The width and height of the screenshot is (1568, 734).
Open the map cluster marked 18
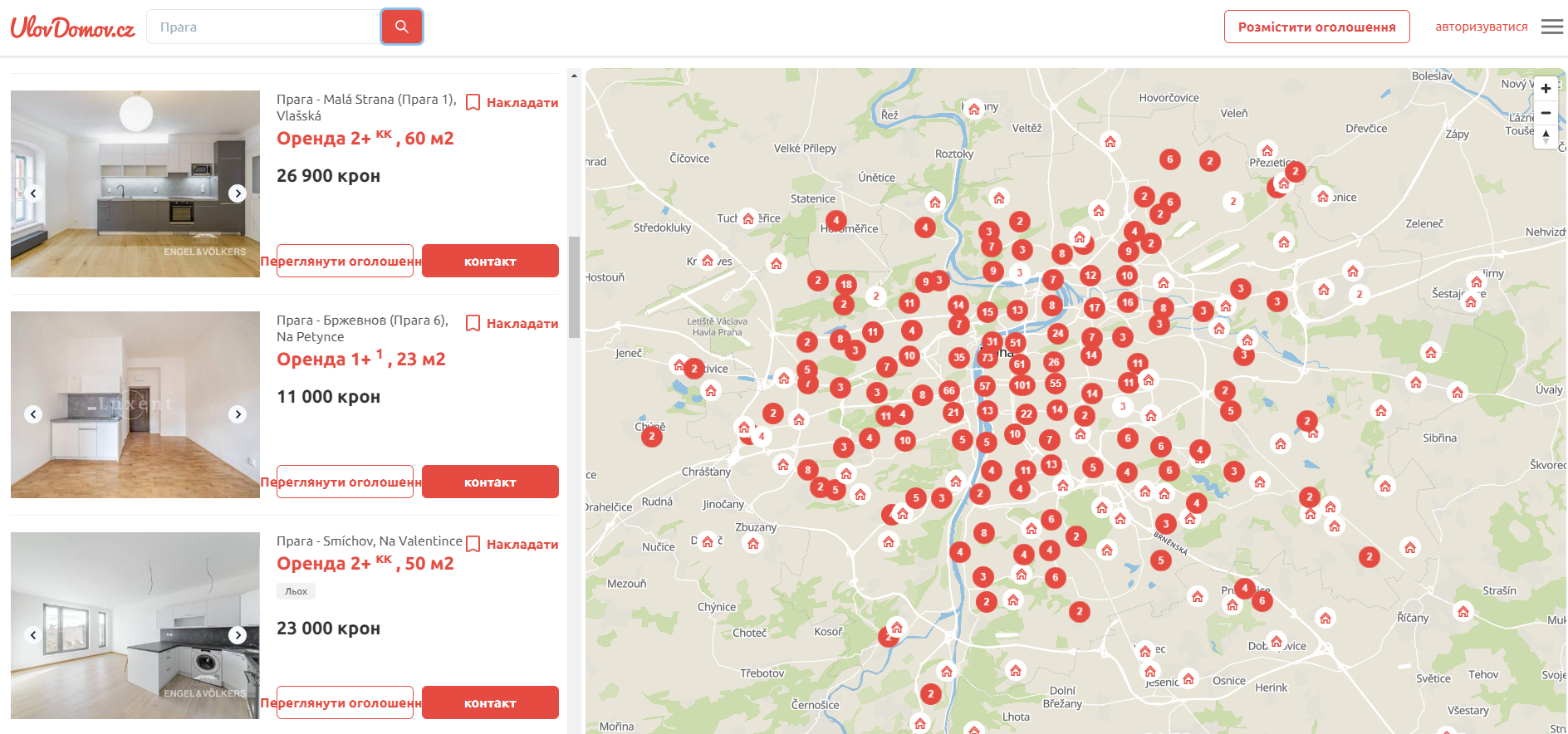pyautogui.click(x=846, y=284)
